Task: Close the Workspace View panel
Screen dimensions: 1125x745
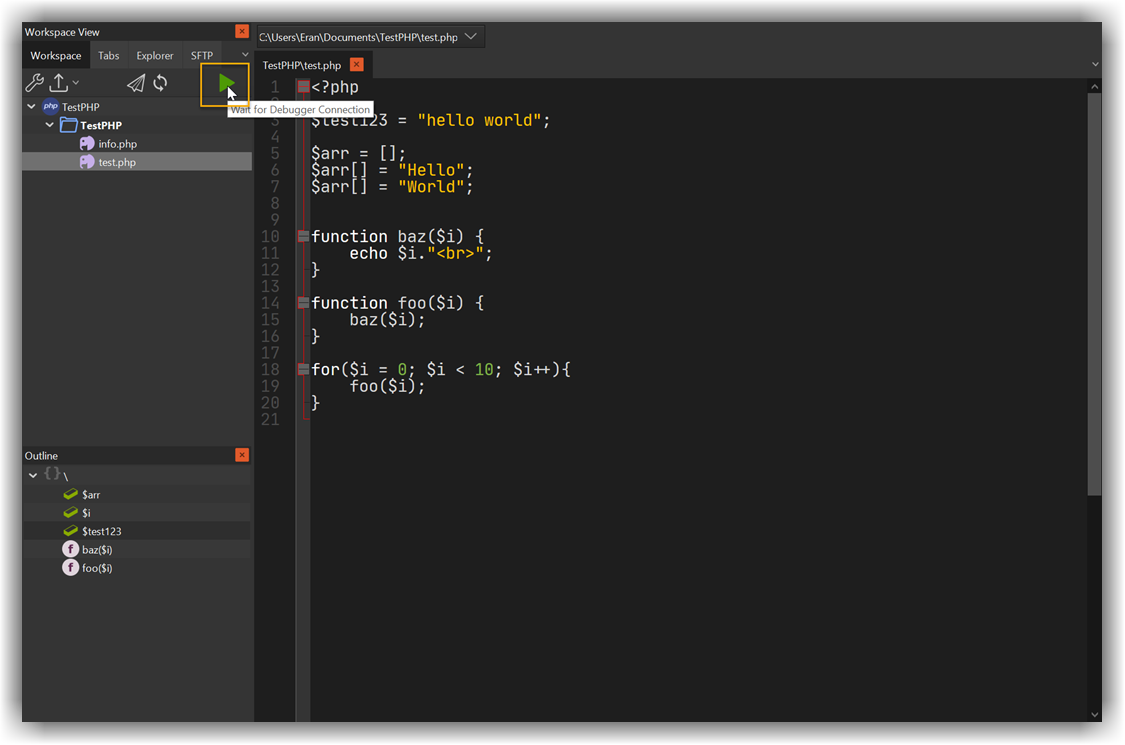Action: [242, 32]
